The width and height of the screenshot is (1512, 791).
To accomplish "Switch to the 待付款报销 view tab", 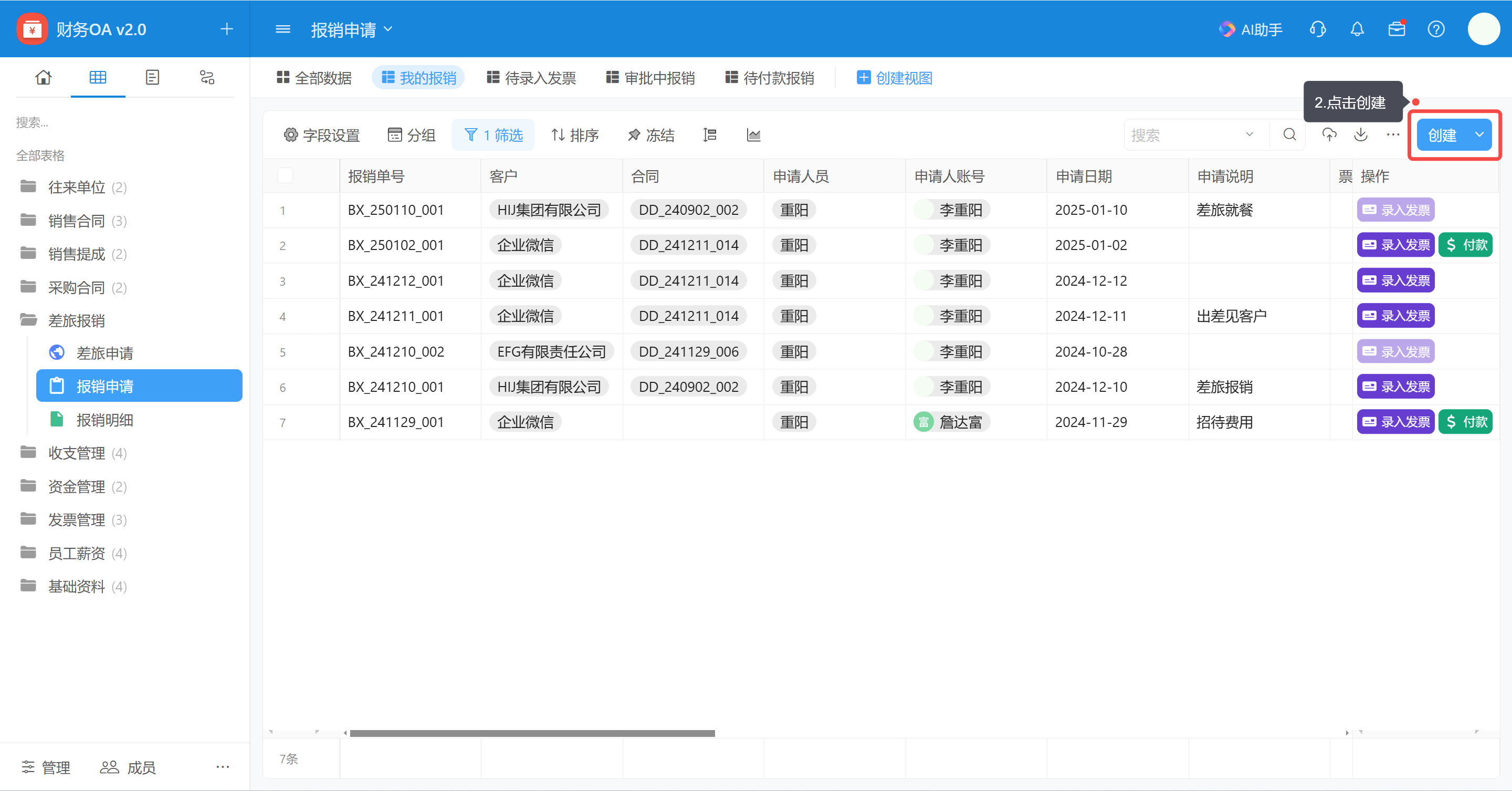I will pyautogui.click(x=770, y=78).
